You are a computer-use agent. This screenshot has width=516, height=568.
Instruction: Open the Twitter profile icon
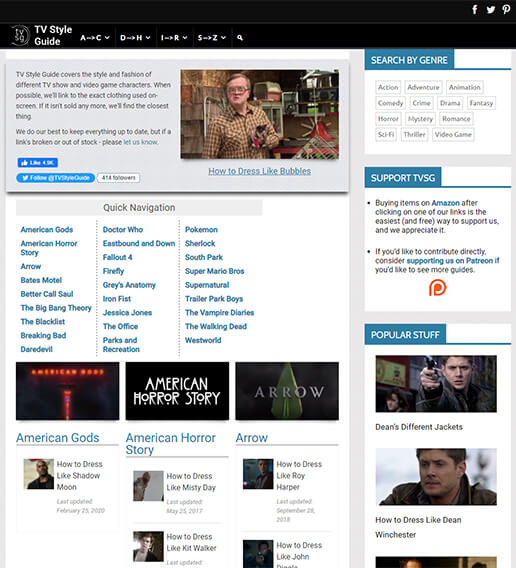coord(491,9)
